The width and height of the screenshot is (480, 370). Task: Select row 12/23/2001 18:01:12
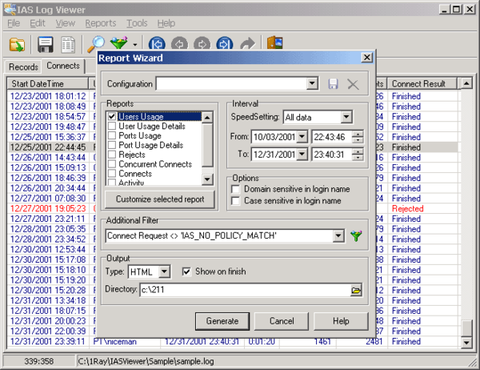(x=48, y=96)
